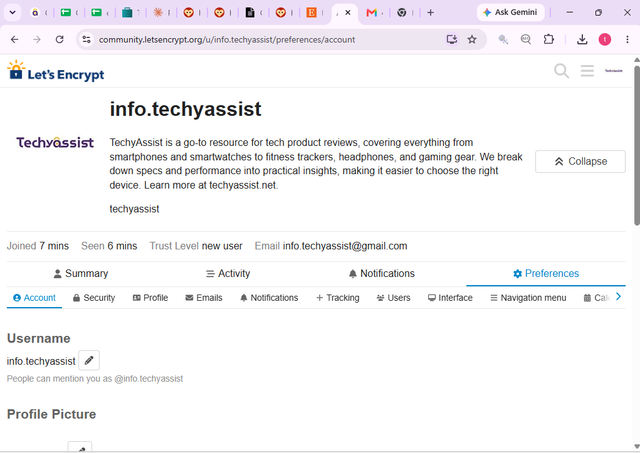Install the app via address bar icon
The width and height of the screenshot is (640, 453).
452,40
